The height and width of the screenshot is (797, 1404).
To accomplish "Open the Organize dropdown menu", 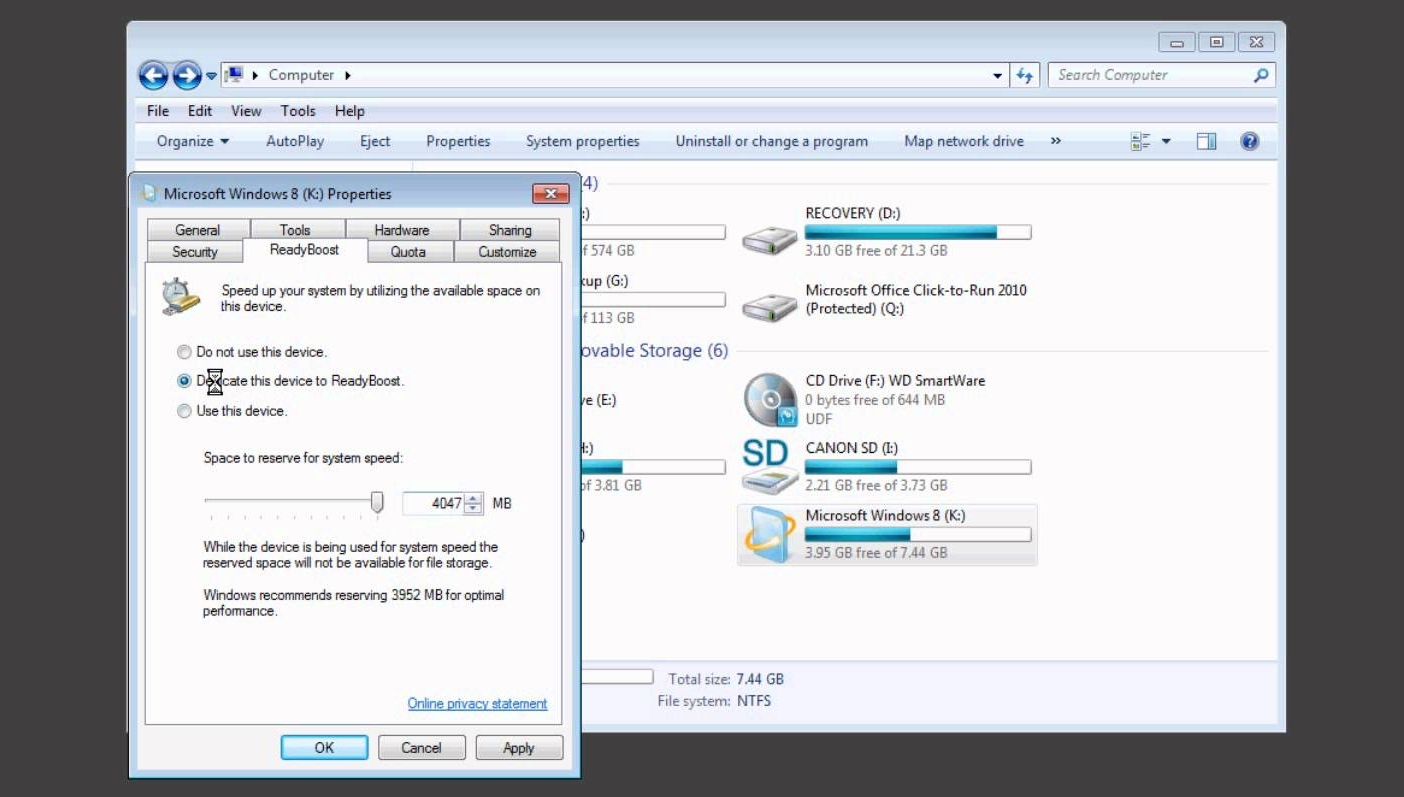I will coord(193,141).
